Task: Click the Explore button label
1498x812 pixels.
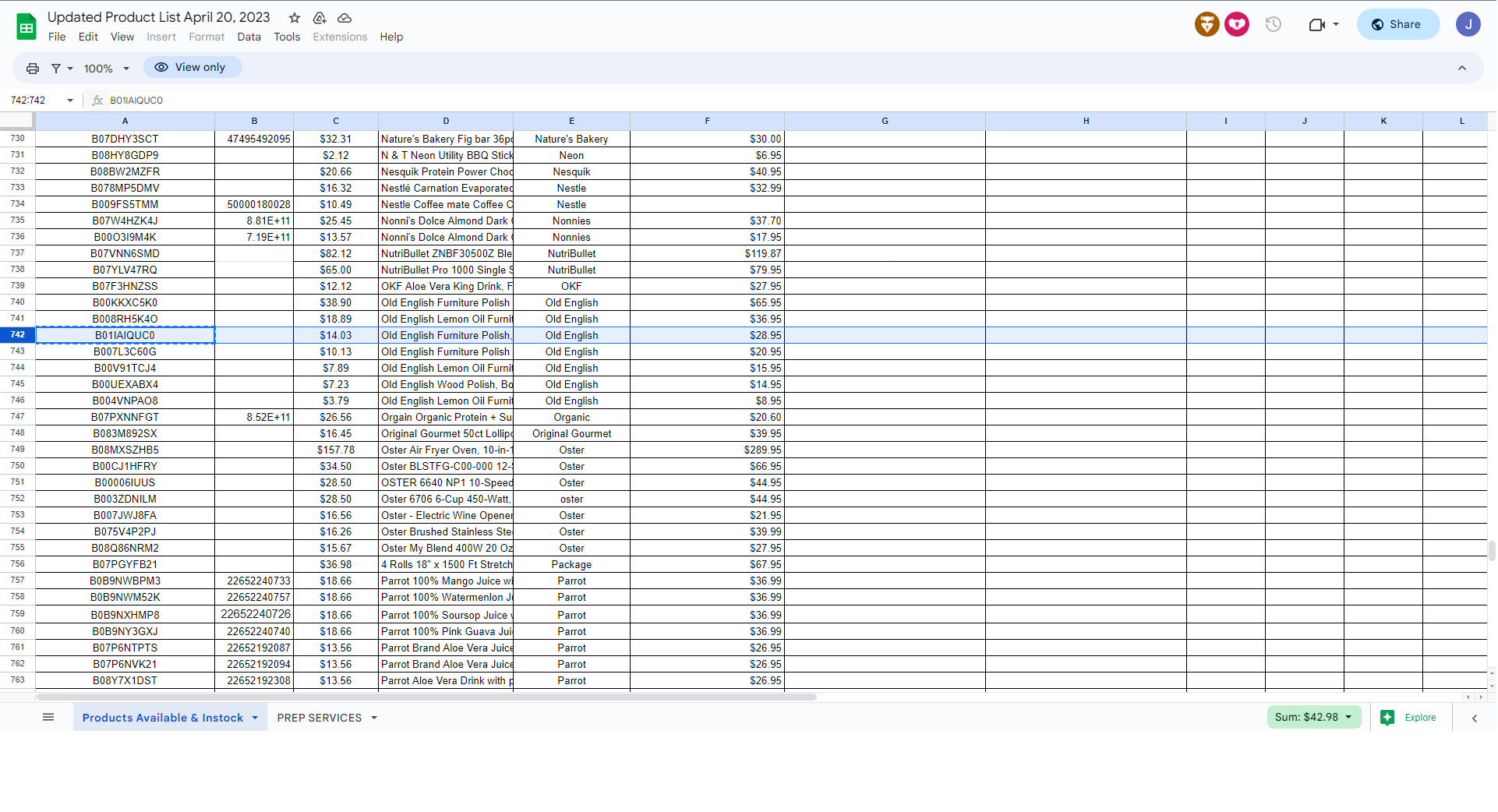Action: (1420, 718)
